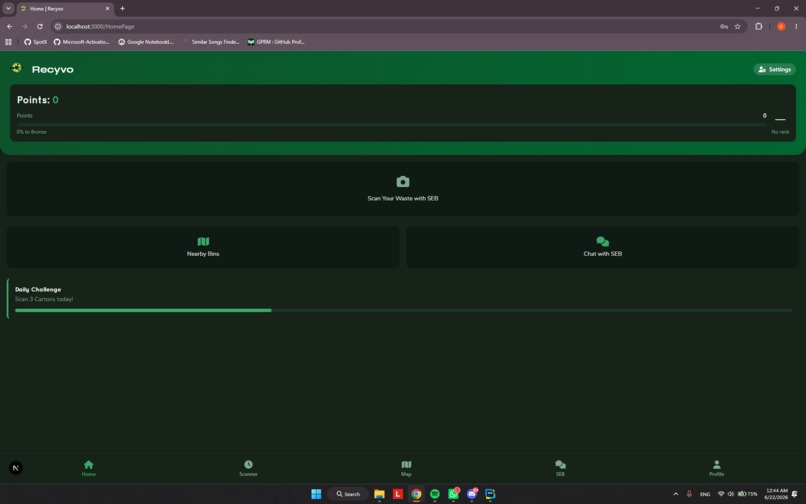The width and height of the screenshot is (806, 504).
Task: Show hidden system tray icons
Action: [x=675, y=494]
